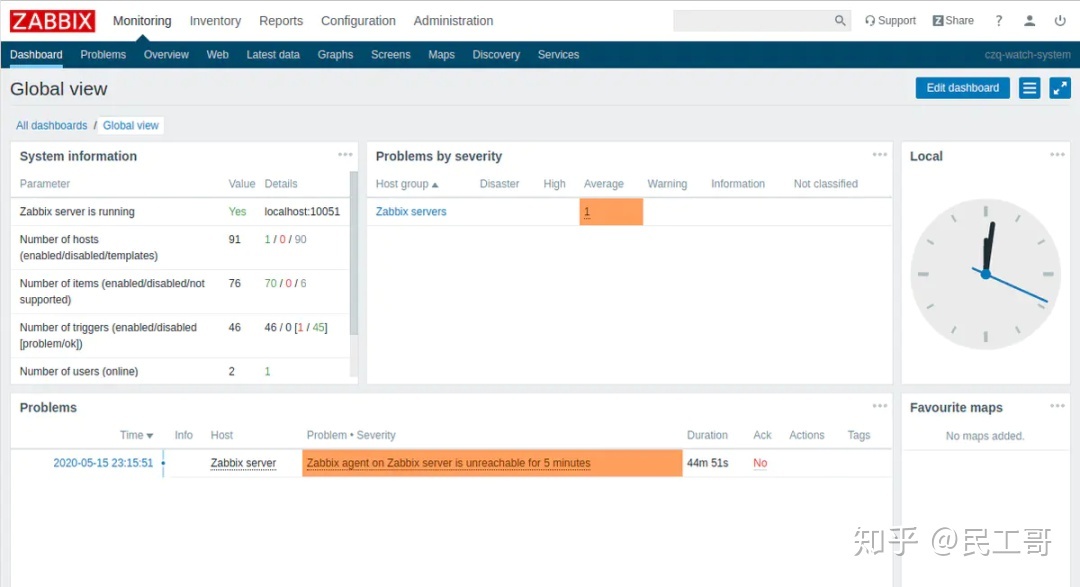Open the Services tab
Image resolution: width=1080 pixels, height=587 pixels.
coord(559,54)
